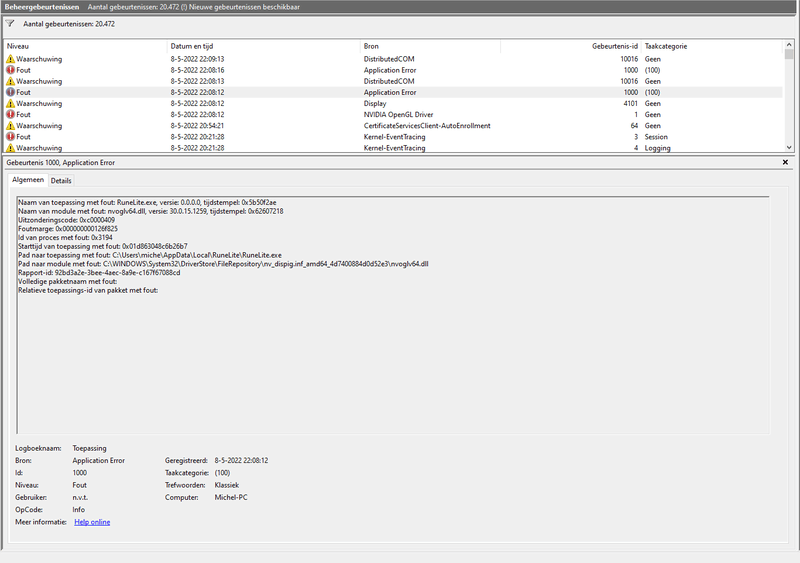Click error icon of Kernel-EventTracing Session row

10,137
